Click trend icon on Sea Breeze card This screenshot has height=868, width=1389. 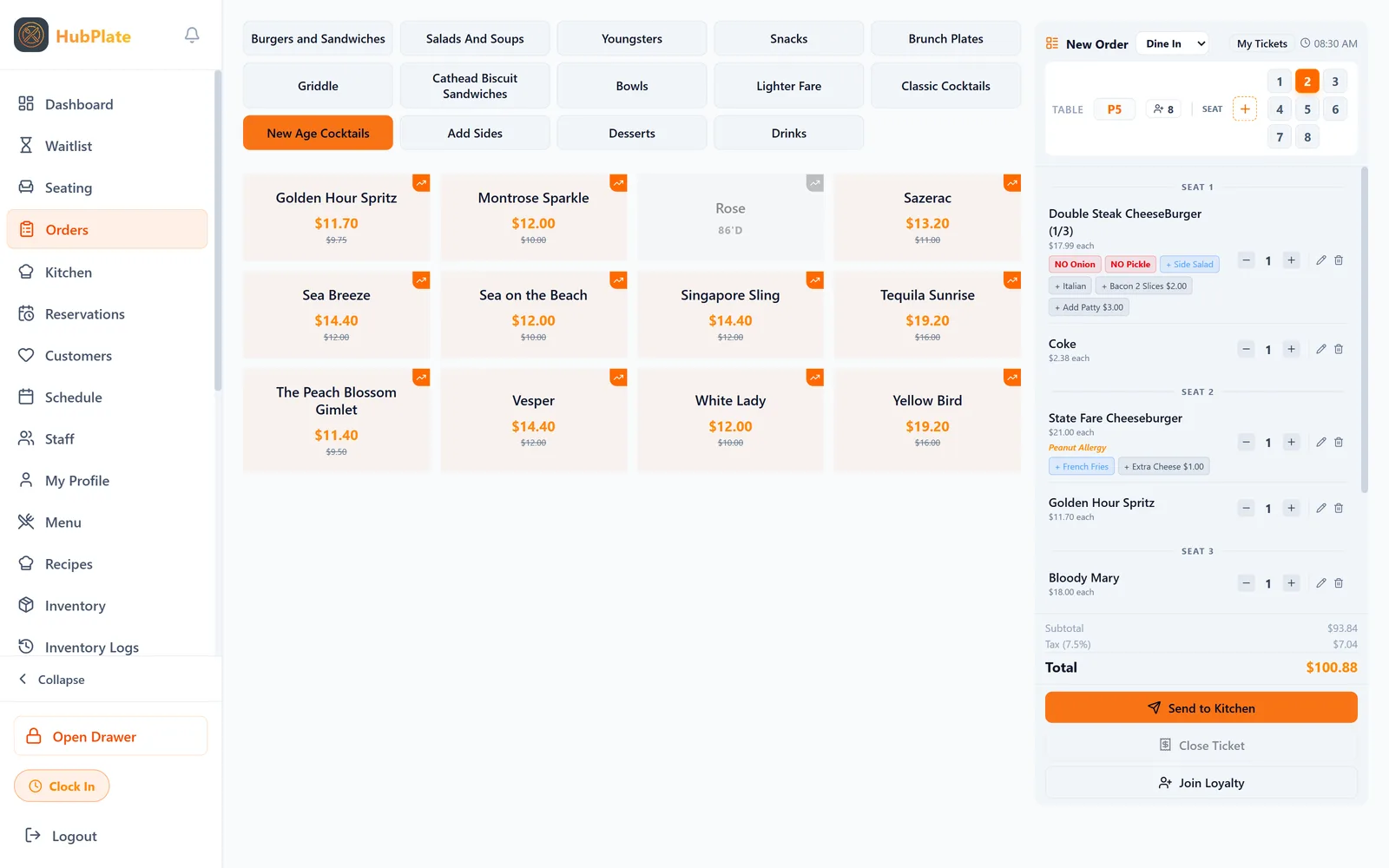tap(421, 280)
